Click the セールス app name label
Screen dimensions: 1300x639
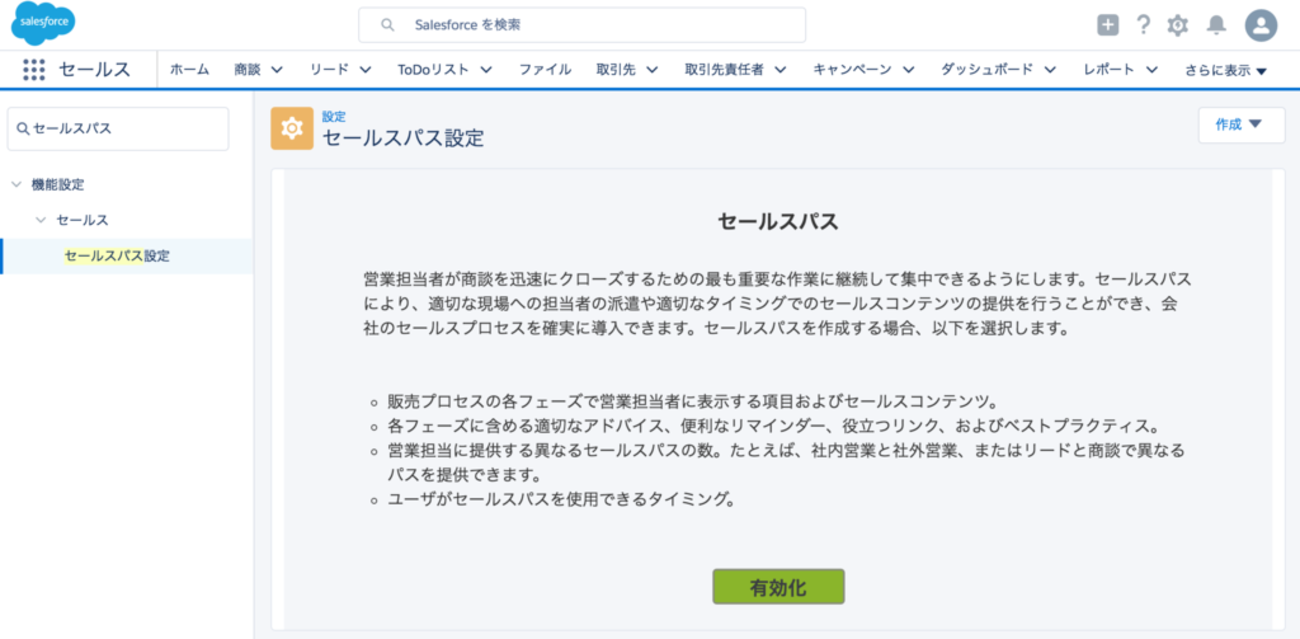(x=94, y=69)
